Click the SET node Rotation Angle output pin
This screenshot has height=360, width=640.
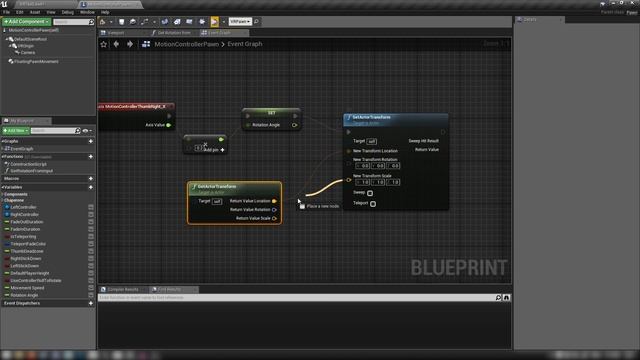click(x=294, y=125)
